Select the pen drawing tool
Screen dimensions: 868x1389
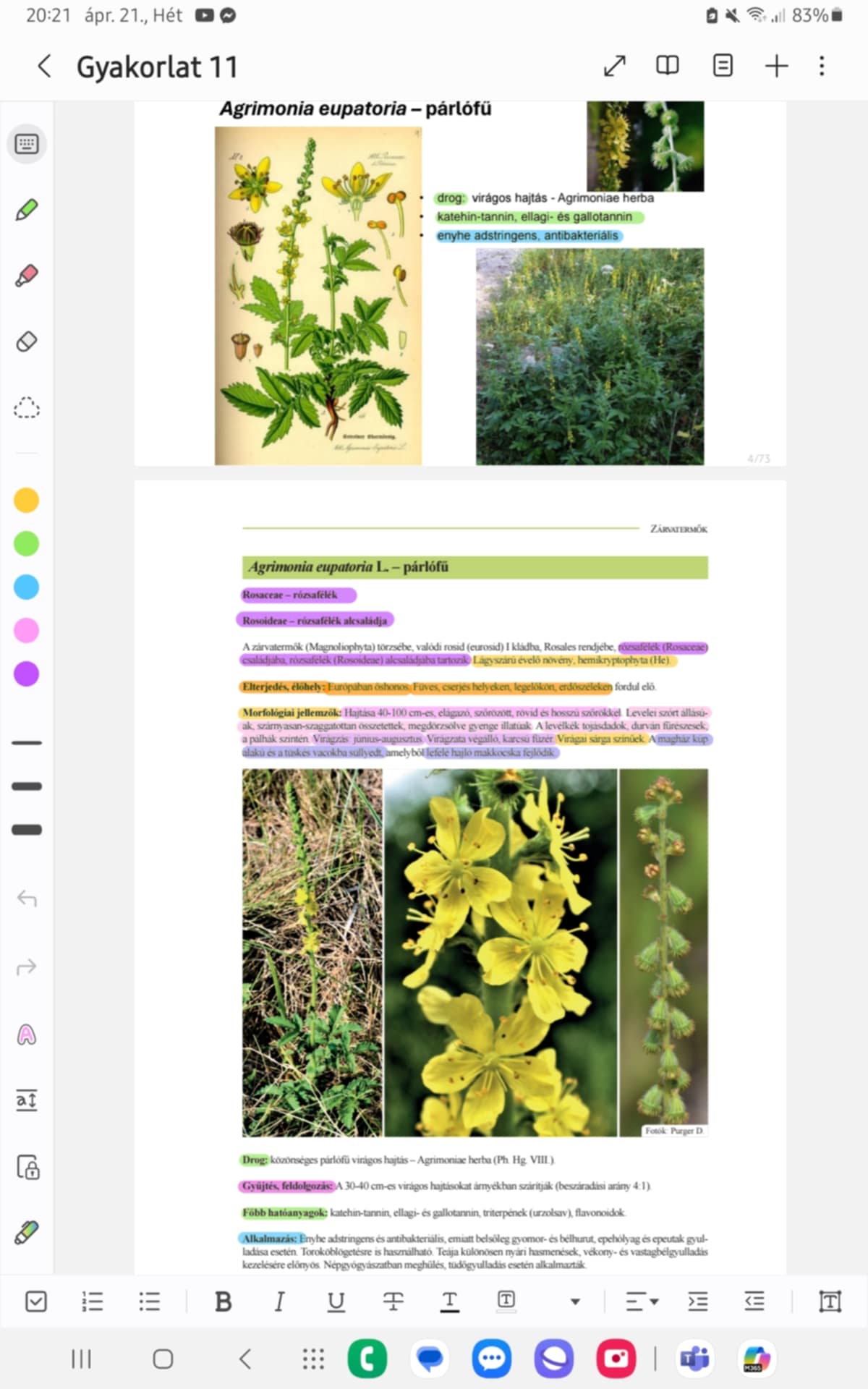[27, 210]
